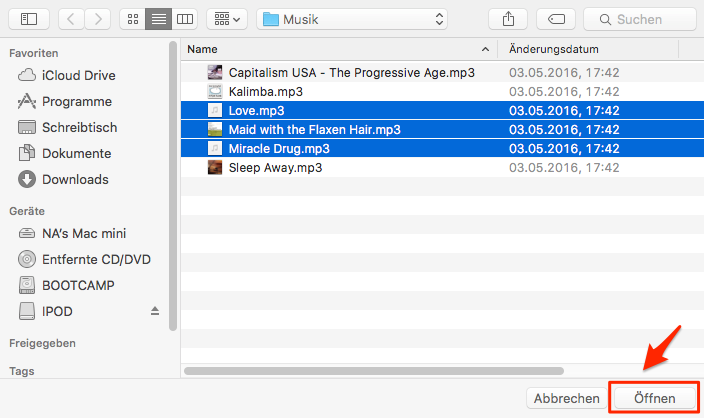
Task: Eject the IPOD device
Action: [x=155, y=311]
